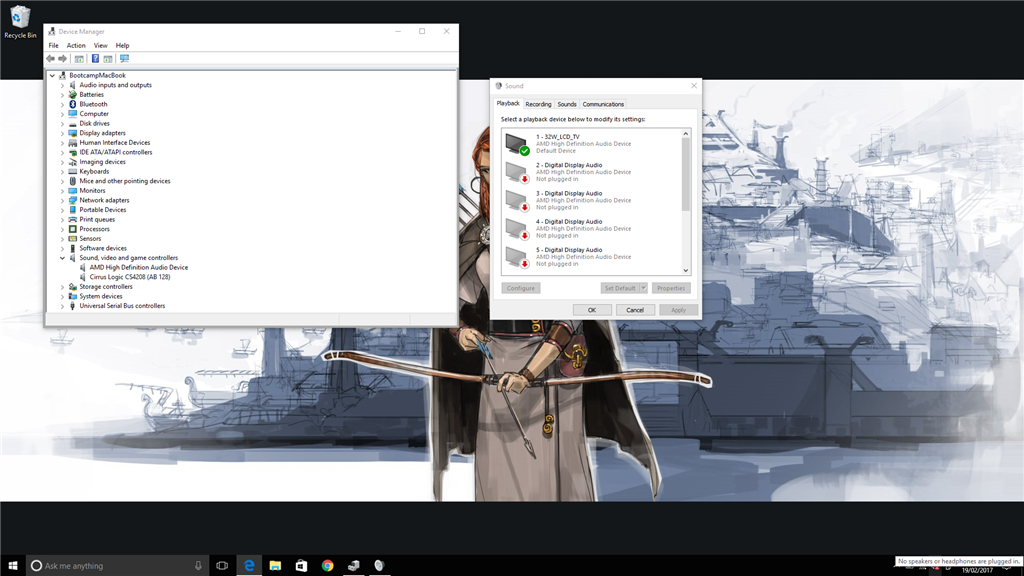The image size is (1024, 576).
Task: Switch to the Communications tab
Action: 603,104
